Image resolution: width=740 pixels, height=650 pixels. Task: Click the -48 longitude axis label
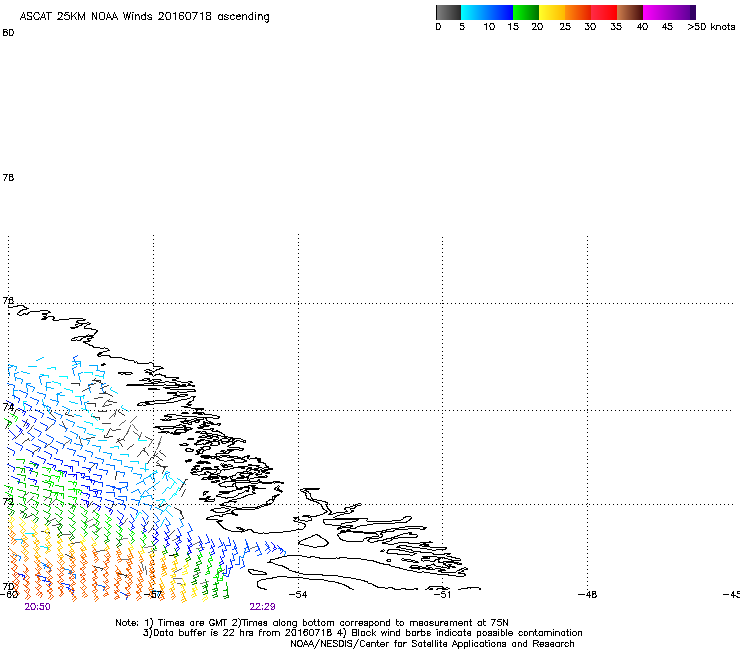click(588, 594)
